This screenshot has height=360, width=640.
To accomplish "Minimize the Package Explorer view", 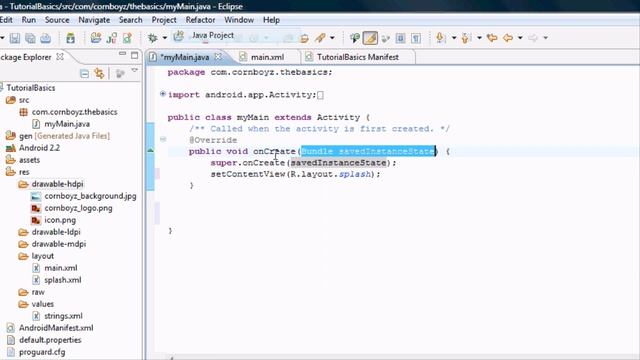I will point(122,54).
